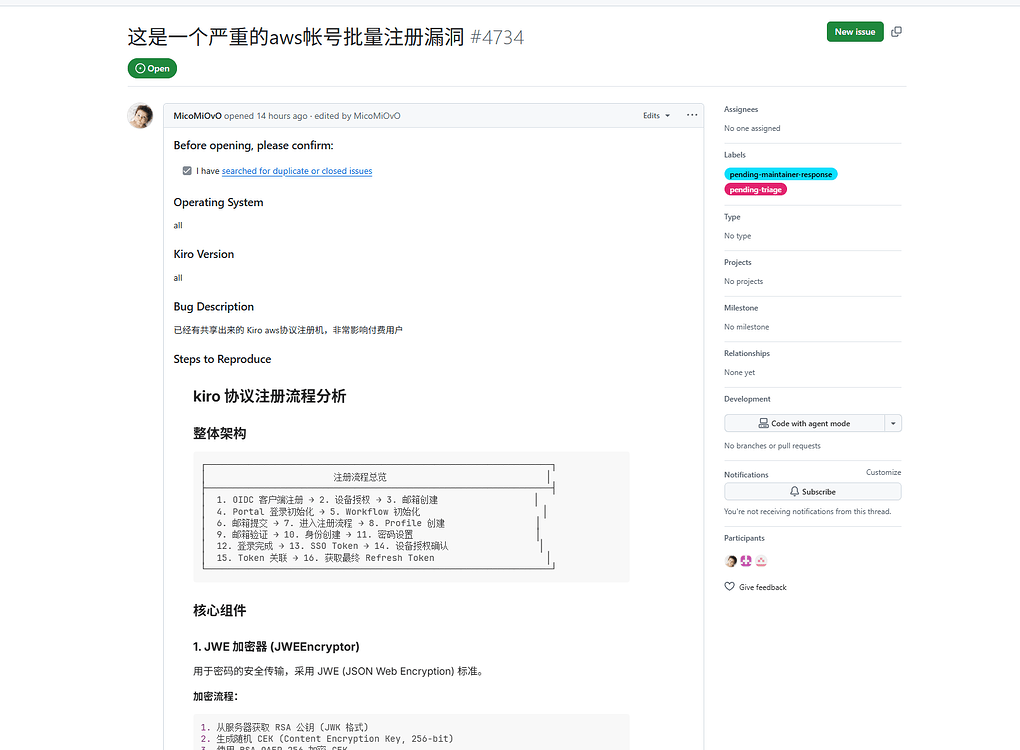The image size is (1020, 750).
Task: Click MicoMiOvO's avatar beside the comment
Action: pos(140,116)
